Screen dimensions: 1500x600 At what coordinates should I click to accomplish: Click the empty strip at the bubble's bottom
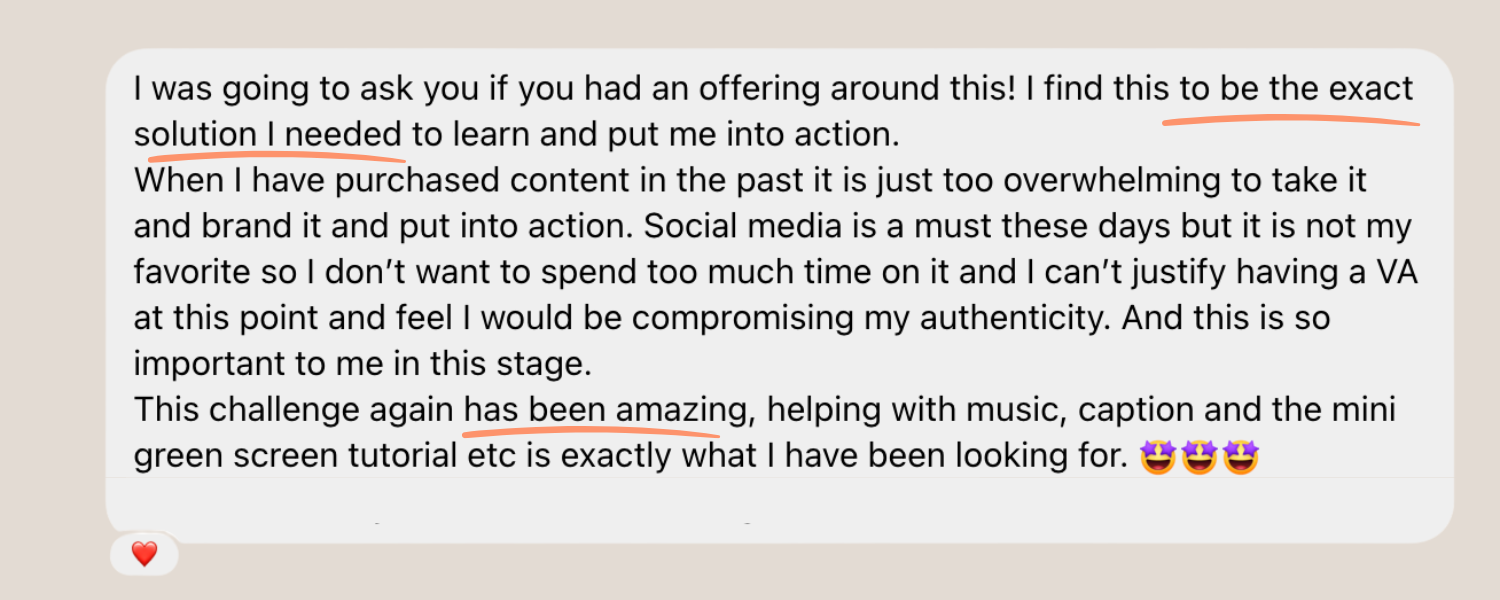(780, 510)
